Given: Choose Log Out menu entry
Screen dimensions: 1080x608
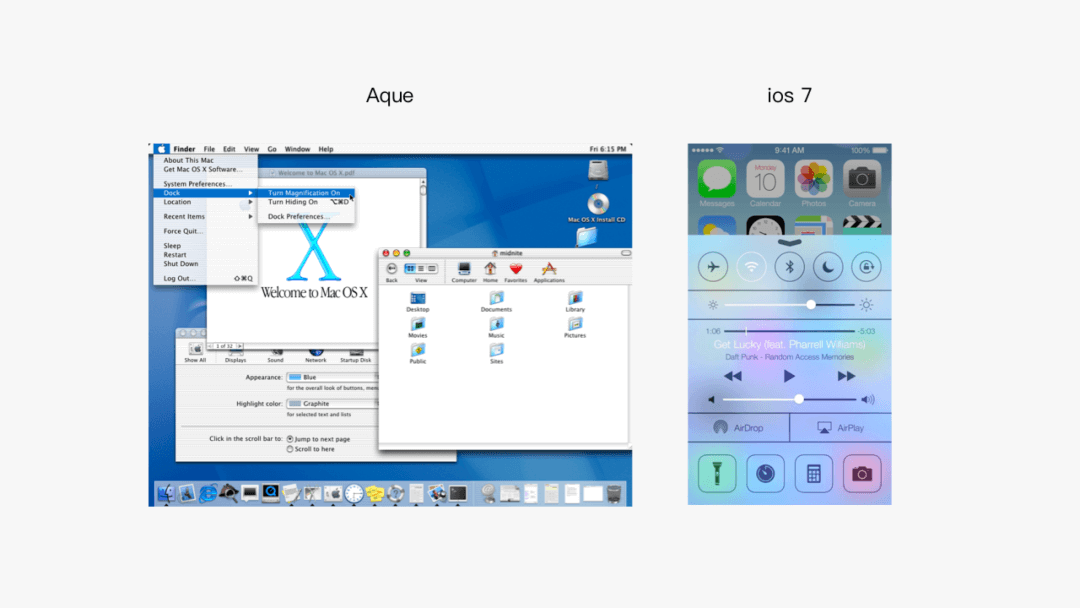Looking at the screenshot, I should (205, 278).
